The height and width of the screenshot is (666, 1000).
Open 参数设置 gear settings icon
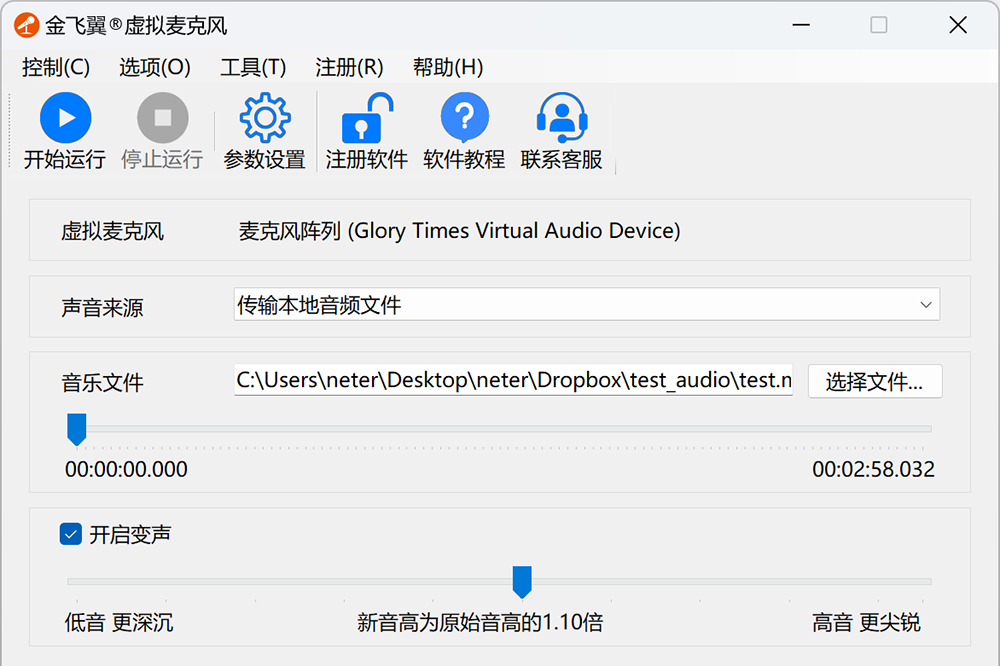pos(264,119)
